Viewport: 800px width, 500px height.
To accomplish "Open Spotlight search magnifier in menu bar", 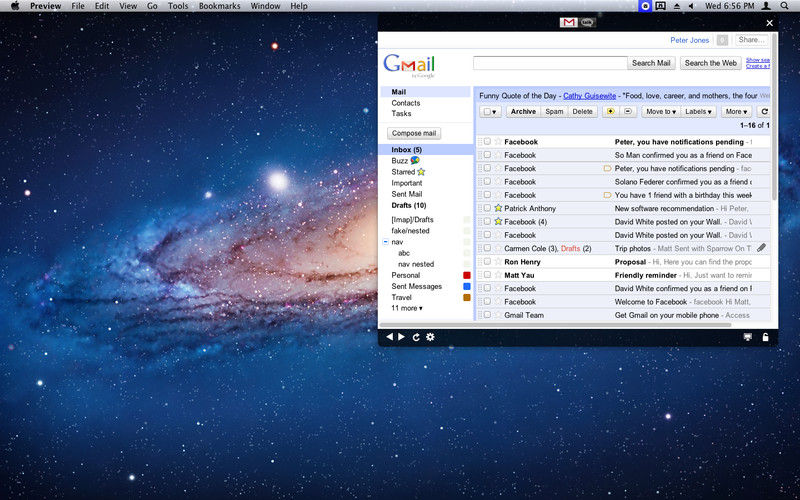I will [785, 6].
